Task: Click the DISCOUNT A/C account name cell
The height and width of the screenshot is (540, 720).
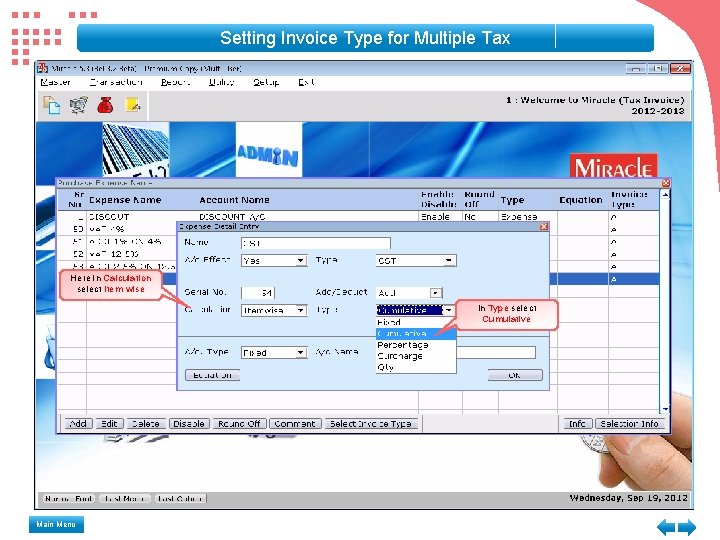Action: 232,217
